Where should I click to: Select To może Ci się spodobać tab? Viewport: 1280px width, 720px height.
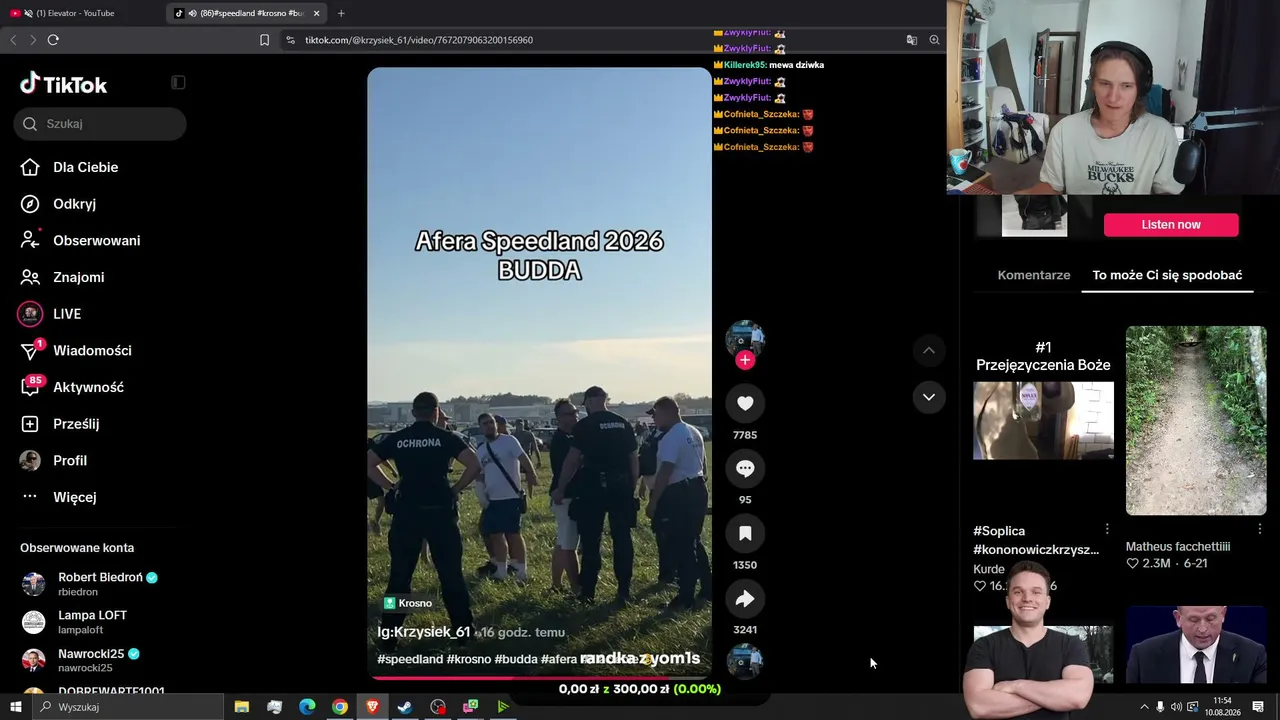(1167, 275)
